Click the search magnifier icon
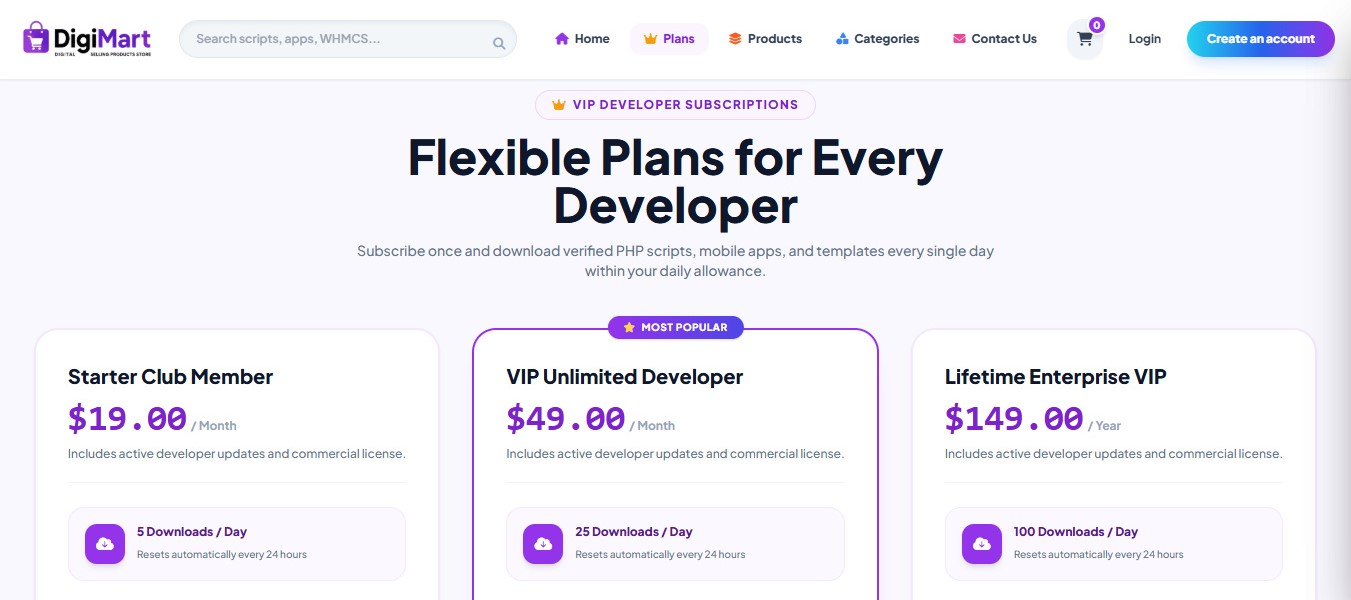The image size is (1351, 600). [x=499, y=43]
